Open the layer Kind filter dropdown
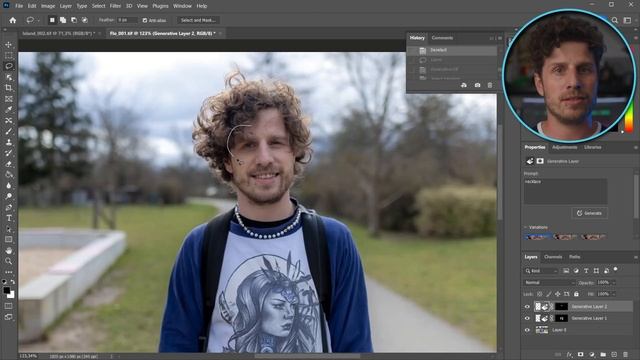 541,271
